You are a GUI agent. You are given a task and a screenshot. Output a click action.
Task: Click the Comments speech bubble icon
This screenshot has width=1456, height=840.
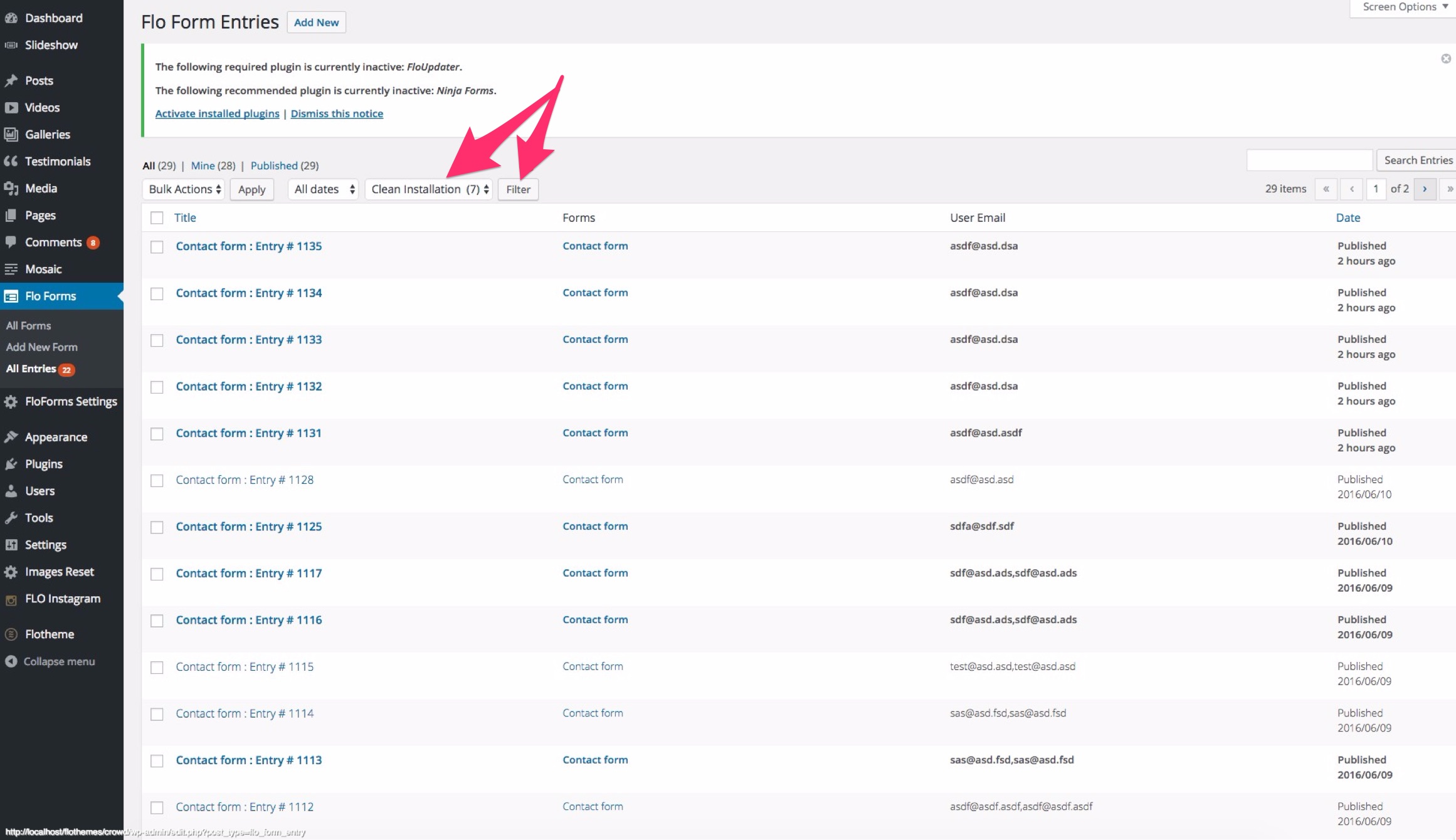[x=11, y=242]
